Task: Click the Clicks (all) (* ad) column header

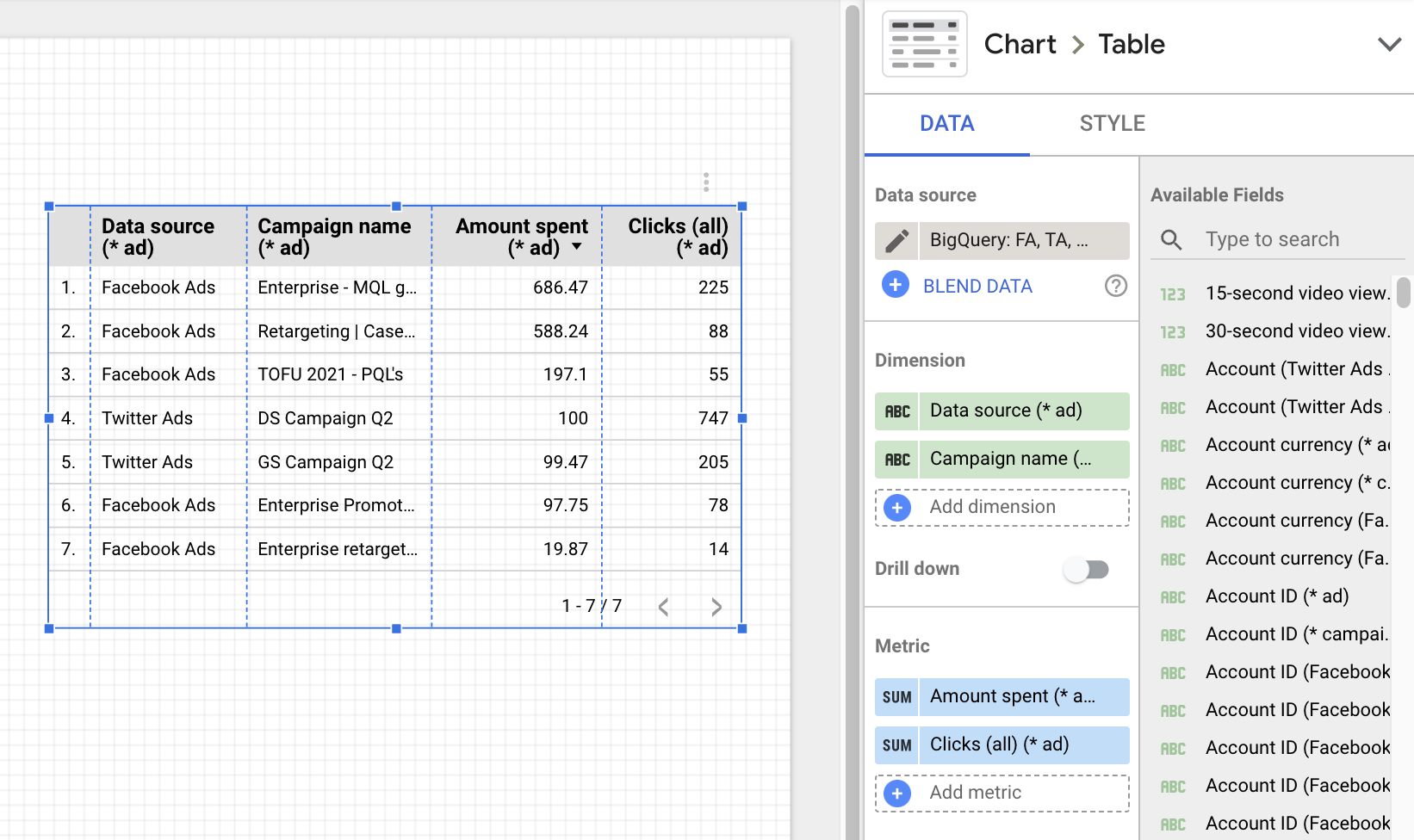Action: (x=672, y=237)
